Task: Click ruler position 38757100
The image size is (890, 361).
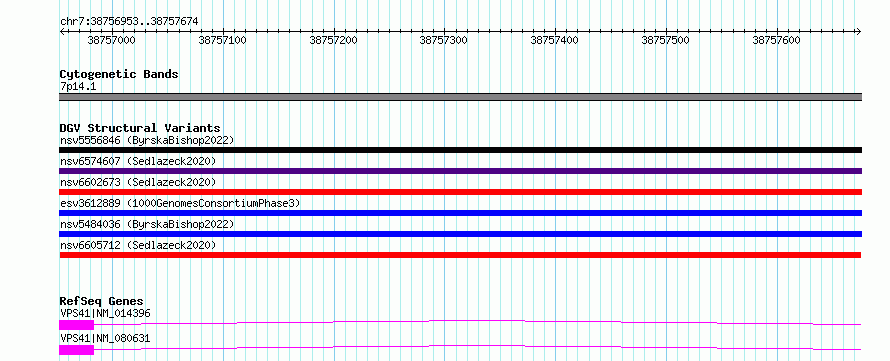Action: [x=222, y=40]
